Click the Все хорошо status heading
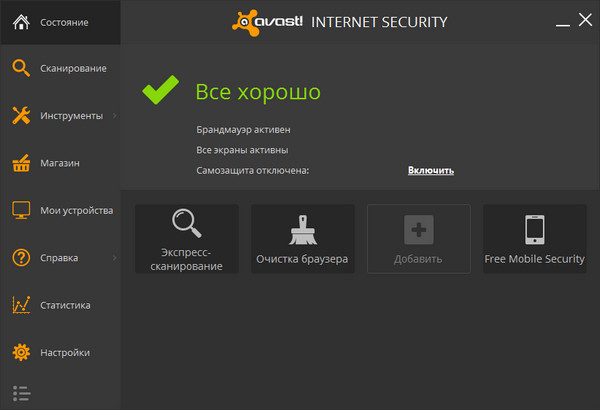 coord(258,92)
